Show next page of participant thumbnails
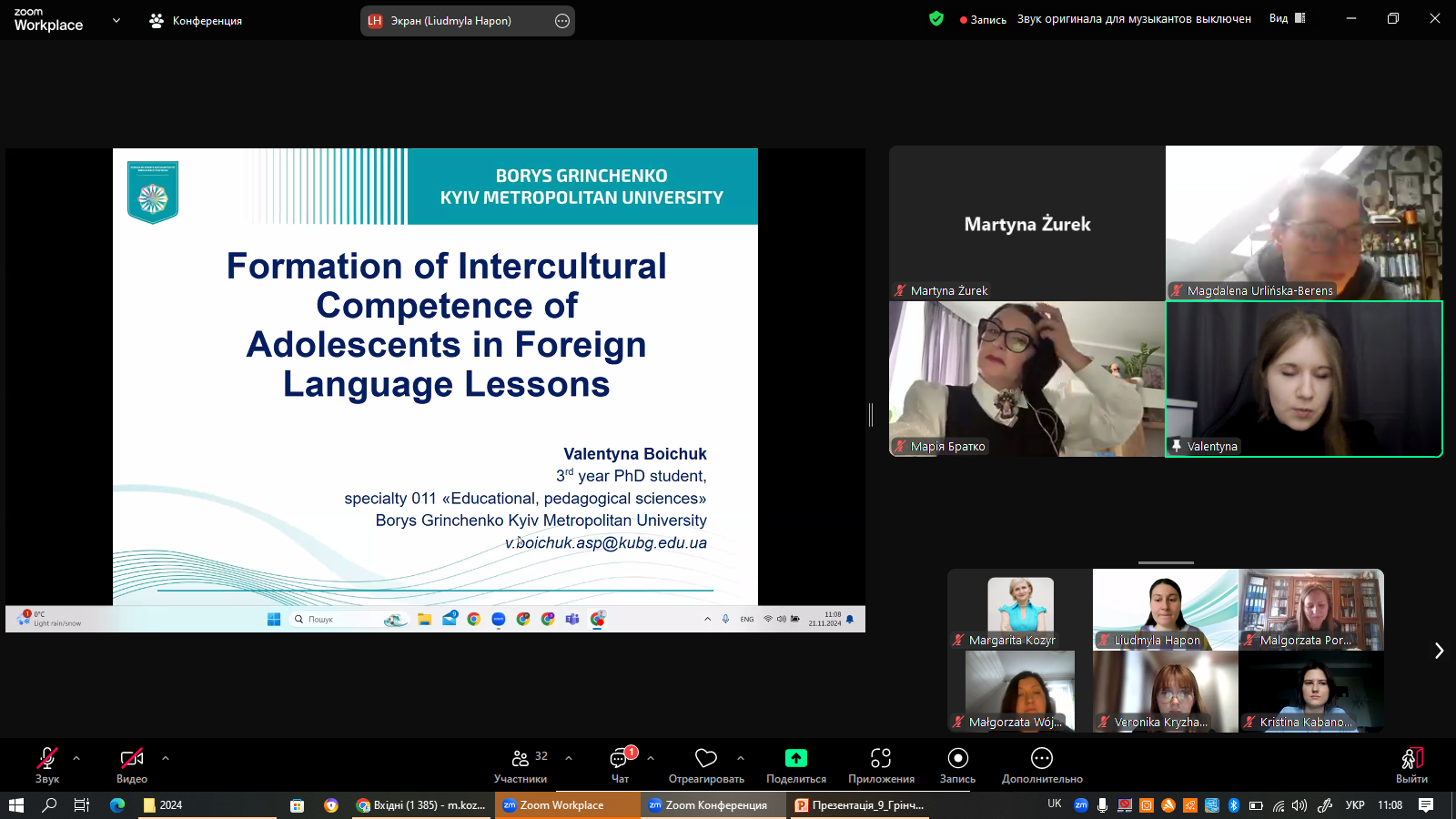 tap(1439, 651)
